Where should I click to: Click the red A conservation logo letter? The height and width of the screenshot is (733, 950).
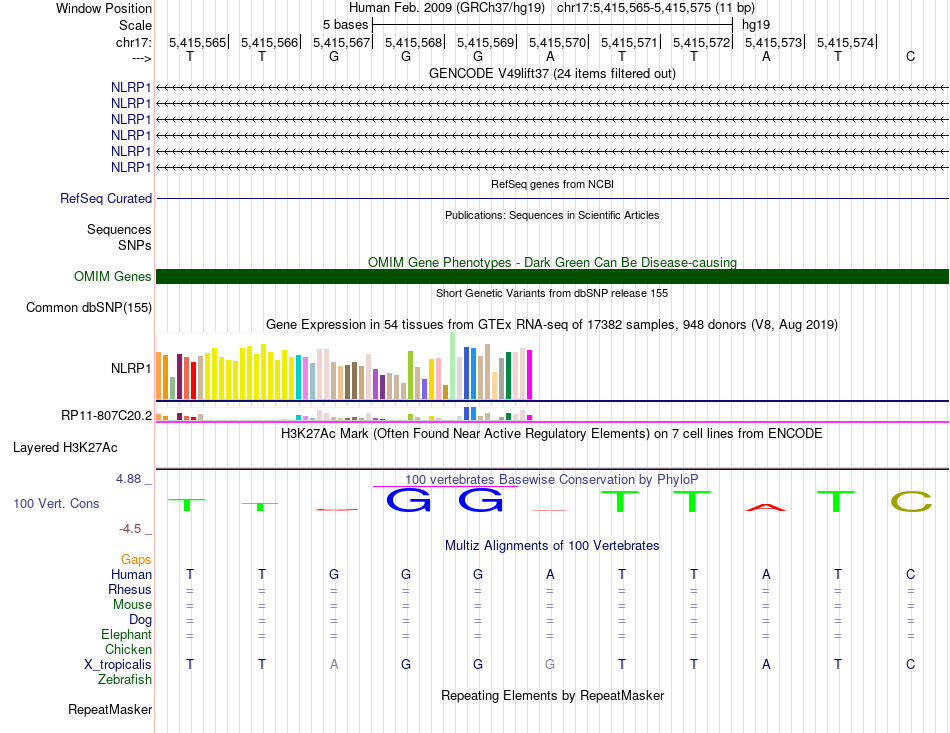(x=766, y=507)
